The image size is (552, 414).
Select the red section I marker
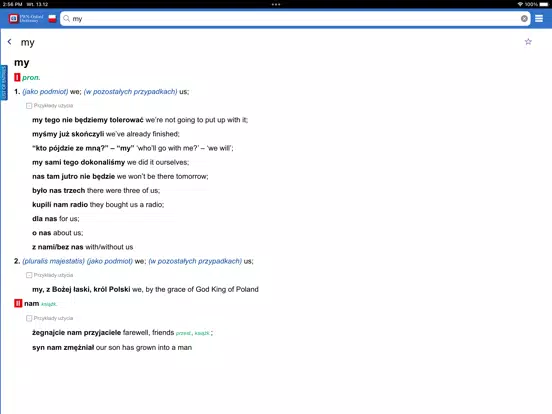tap(17, 77)
